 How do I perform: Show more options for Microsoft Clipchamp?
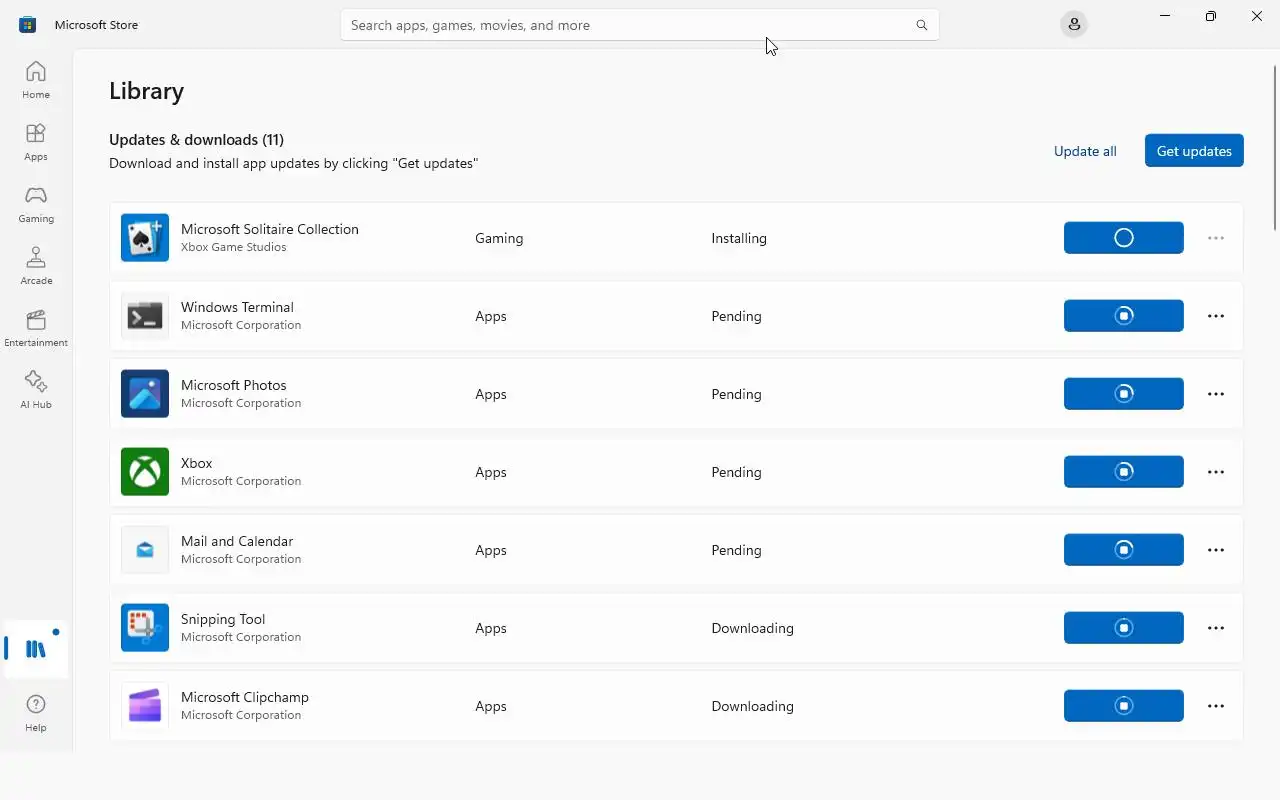1215,706
